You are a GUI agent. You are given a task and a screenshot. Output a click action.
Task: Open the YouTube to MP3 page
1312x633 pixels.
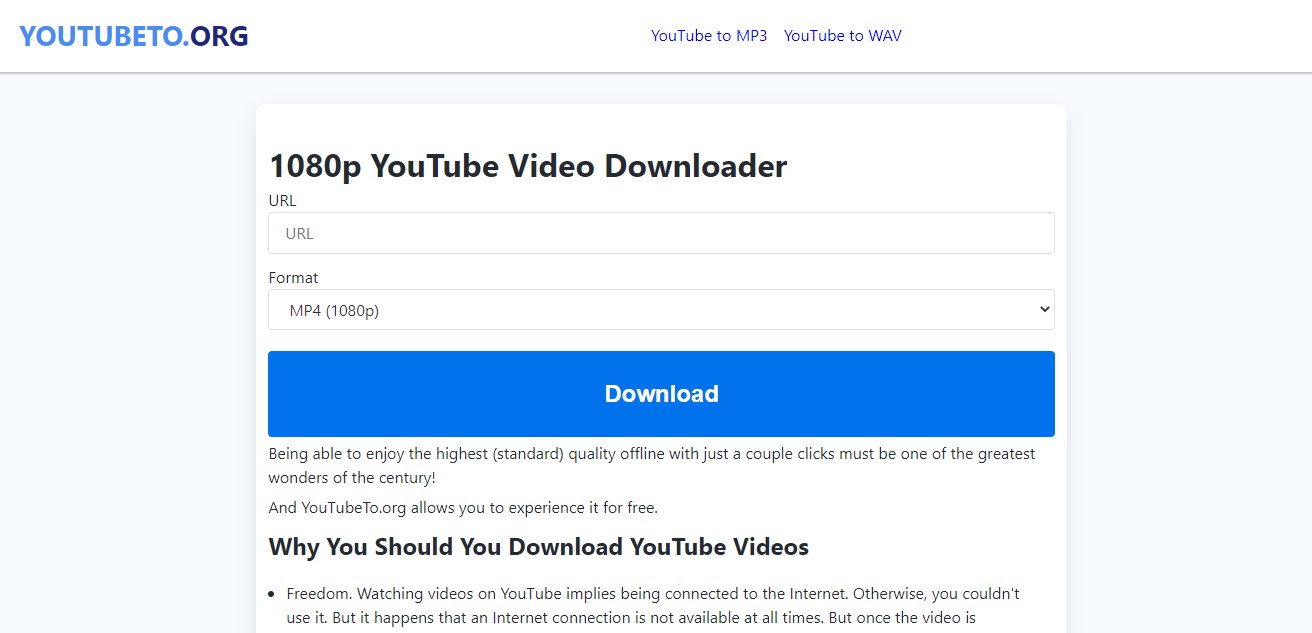point(709,36)
